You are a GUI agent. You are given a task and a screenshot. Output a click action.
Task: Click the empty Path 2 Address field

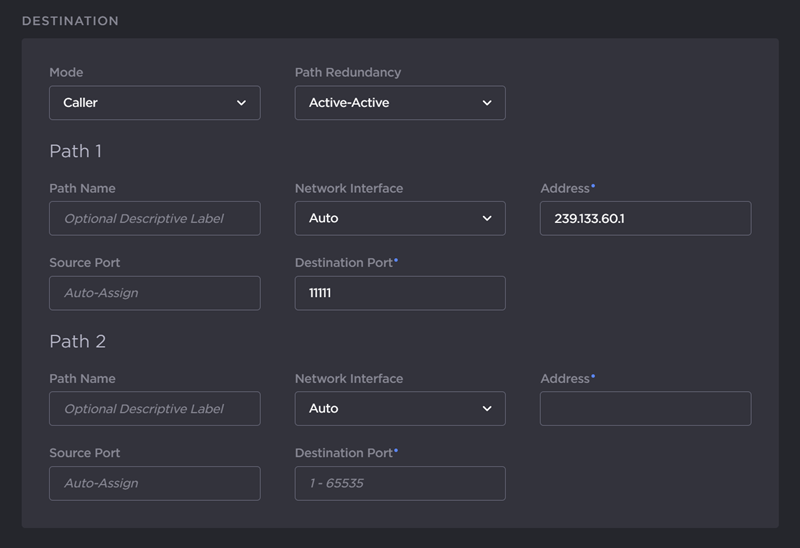(645, 408)
